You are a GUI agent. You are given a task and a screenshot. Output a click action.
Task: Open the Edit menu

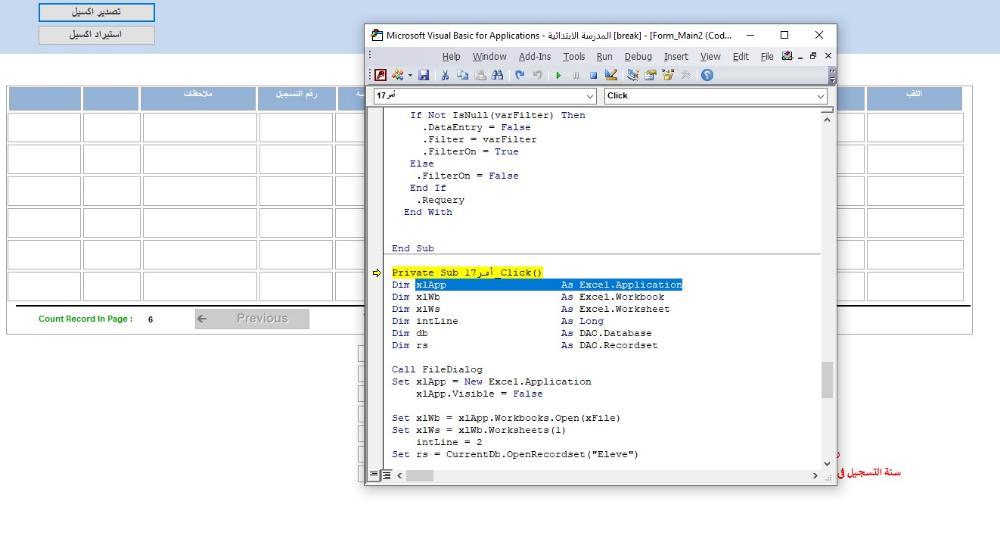[740, 57]
